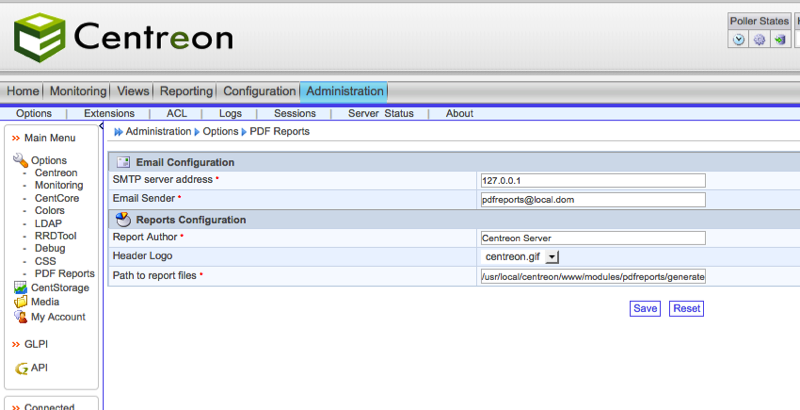800x410 pixels.
Task: Click the Reset button
Action: [687, 308]
